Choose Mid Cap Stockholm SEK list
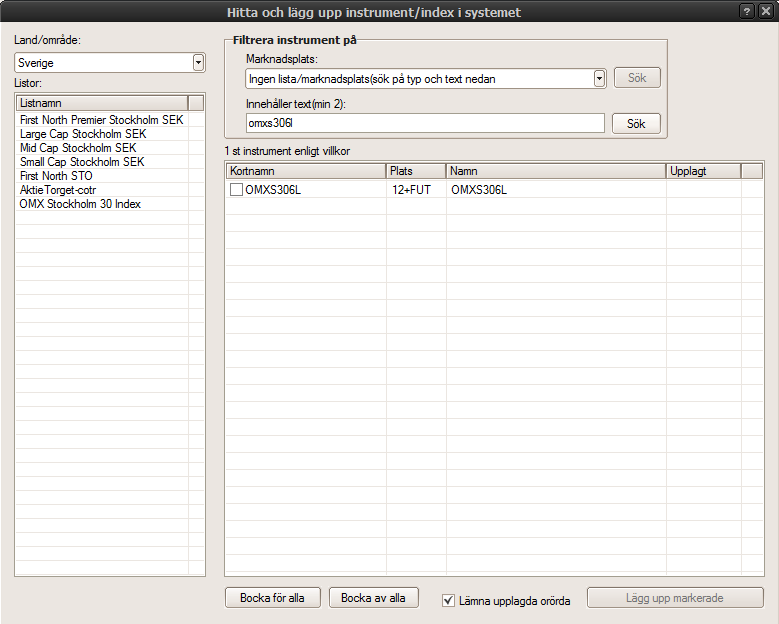The height and width of the screenshot is (624, 779). (x=78, y=148)
